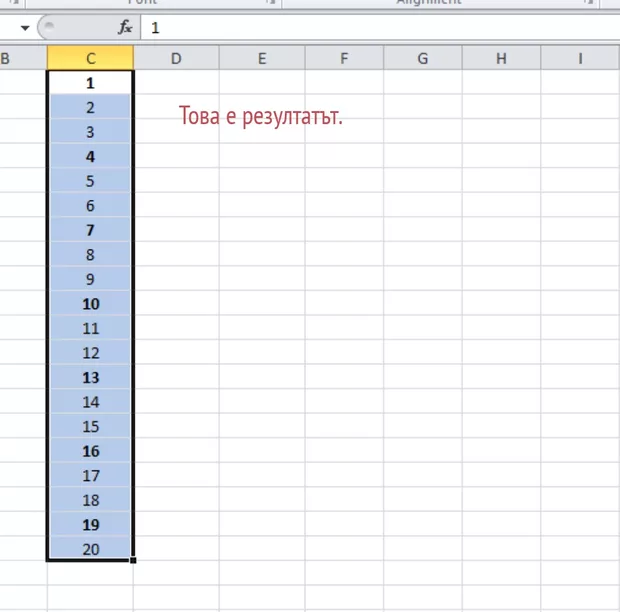
Task: Click the cell containing 15
Action: [x=90, y=426]
